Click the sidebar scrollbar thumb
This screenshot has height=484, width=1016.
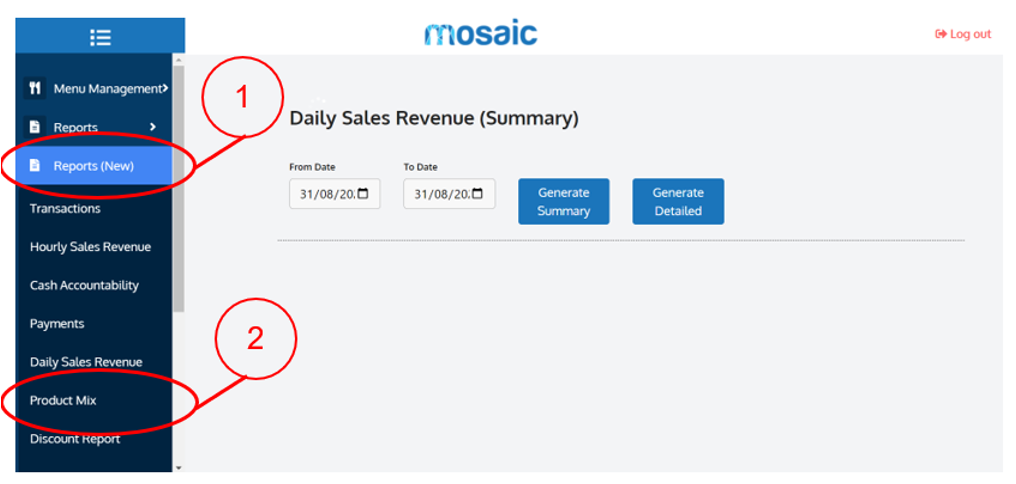(179, 188)
